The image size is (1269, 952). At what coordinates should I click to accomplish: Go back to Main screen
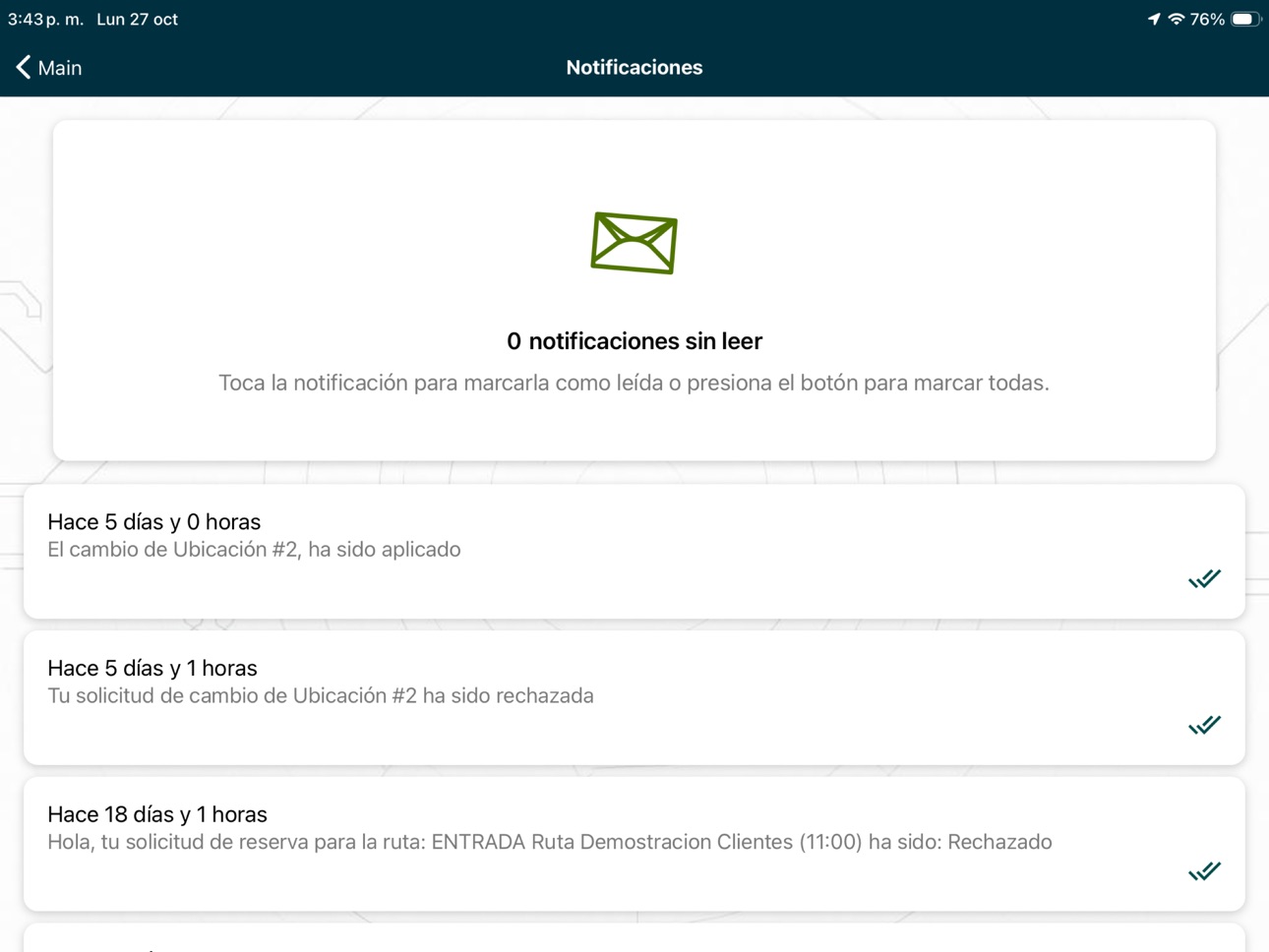[49, 67]
